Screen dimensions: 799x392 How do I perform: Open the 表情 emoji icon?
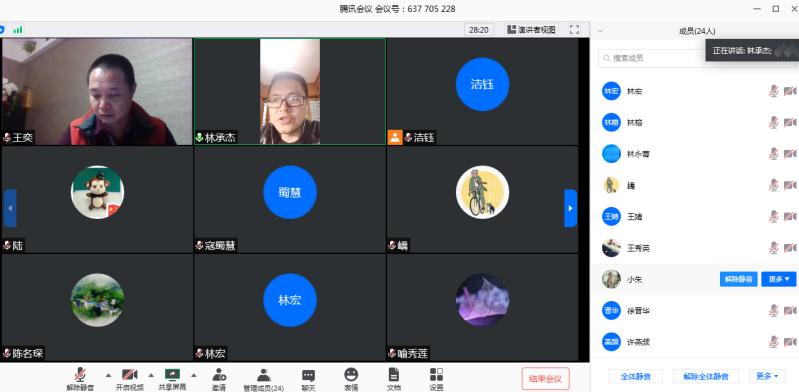pos(351,375)
